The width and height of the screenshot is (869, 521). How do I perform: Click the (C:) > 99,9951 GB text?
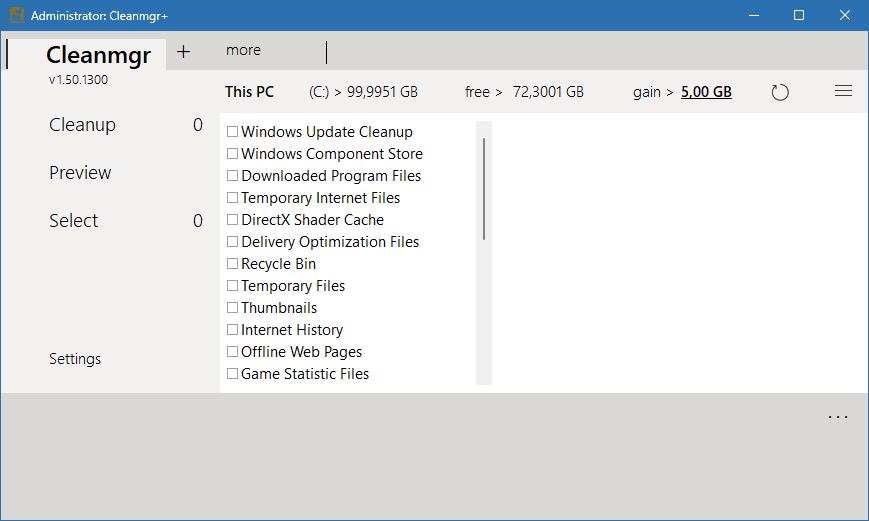(363, 92)
